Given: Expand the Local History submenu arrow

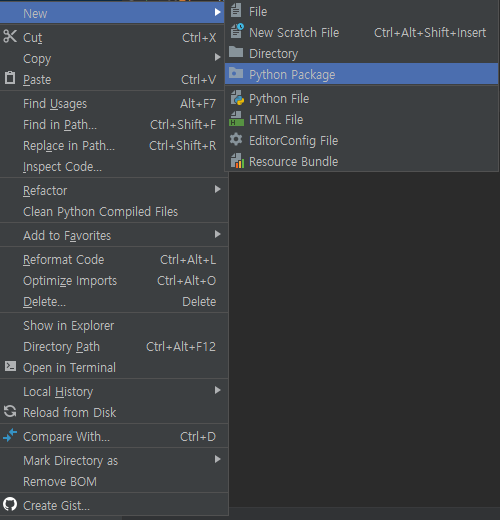Looking at the screenshot, I should (x=217, y=390).
